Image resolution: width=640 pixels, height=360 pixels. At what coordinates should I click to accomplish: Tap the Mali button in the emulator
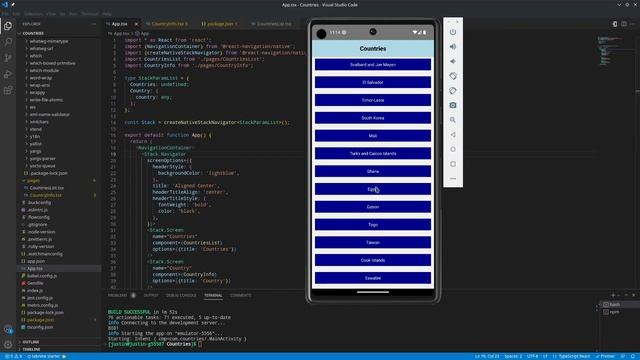click(373, 136)
